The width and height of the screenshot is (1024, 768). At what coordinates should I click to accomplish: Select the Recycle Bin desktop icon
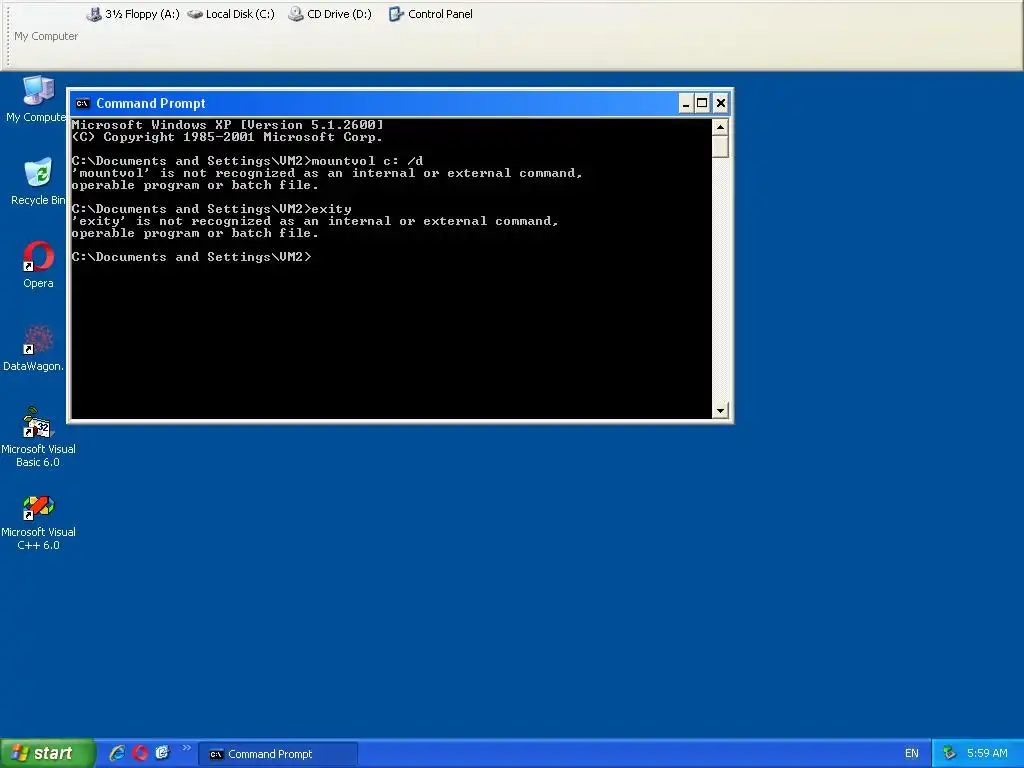(38, 181)
